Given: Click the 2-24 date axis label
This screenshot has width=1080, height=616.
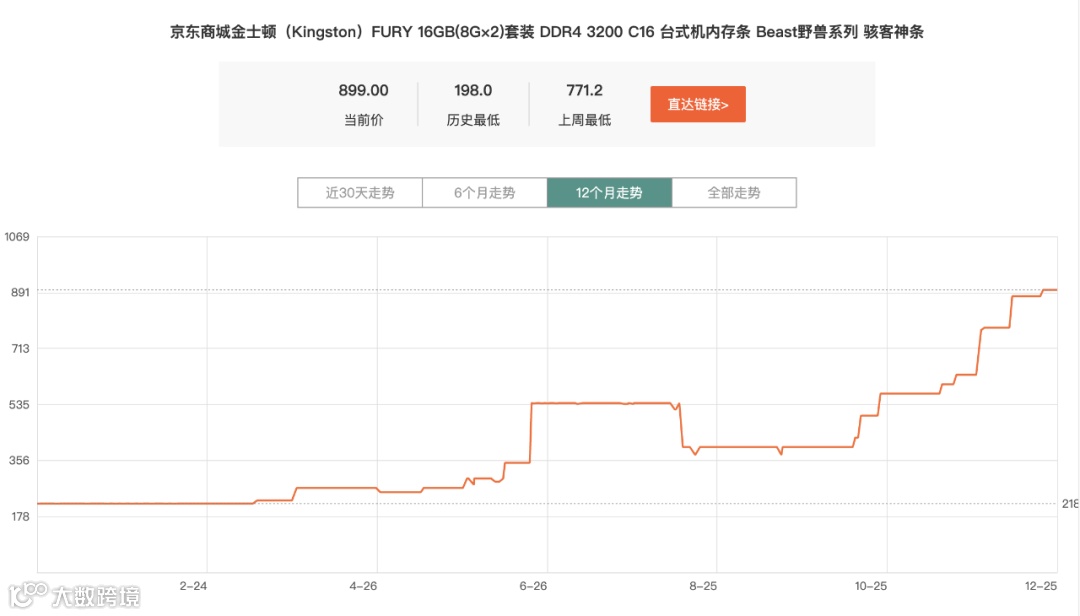Looking at the screenshot, I should 194,586.
